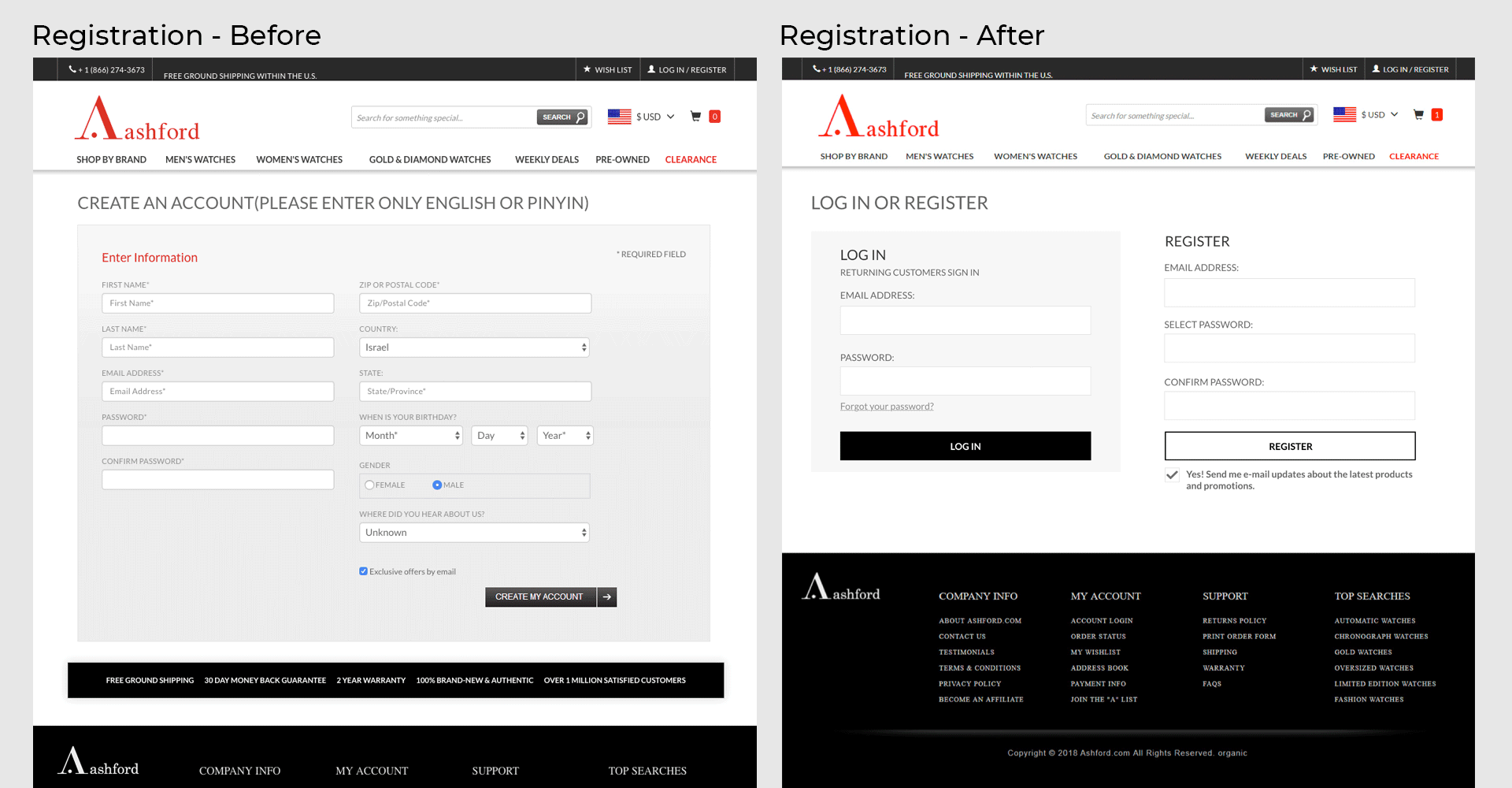1512x788 pixels.
Task: Click Email Address field in Before form
Action: pyautogui.click(x=218, y=392)
